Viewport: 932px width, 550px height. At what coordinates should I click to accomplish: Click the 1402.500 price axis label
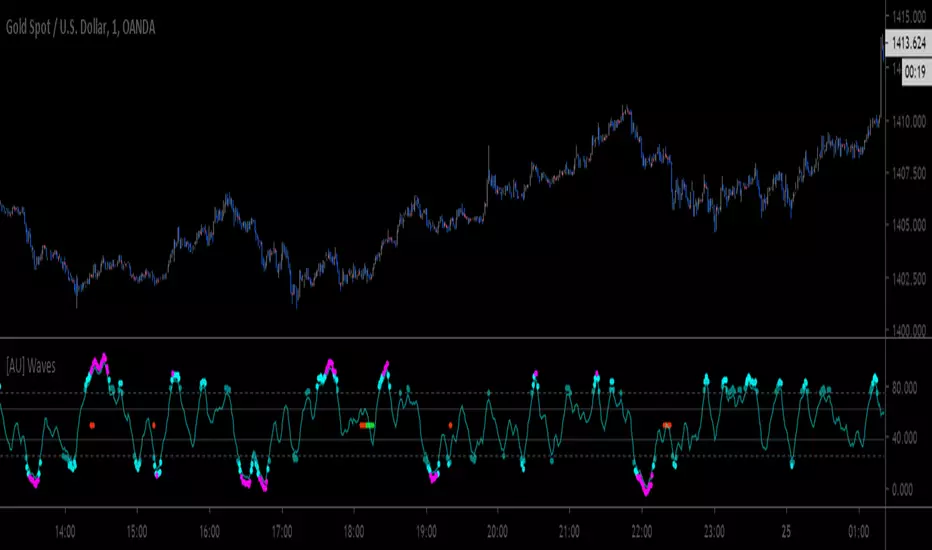point(909,278)
